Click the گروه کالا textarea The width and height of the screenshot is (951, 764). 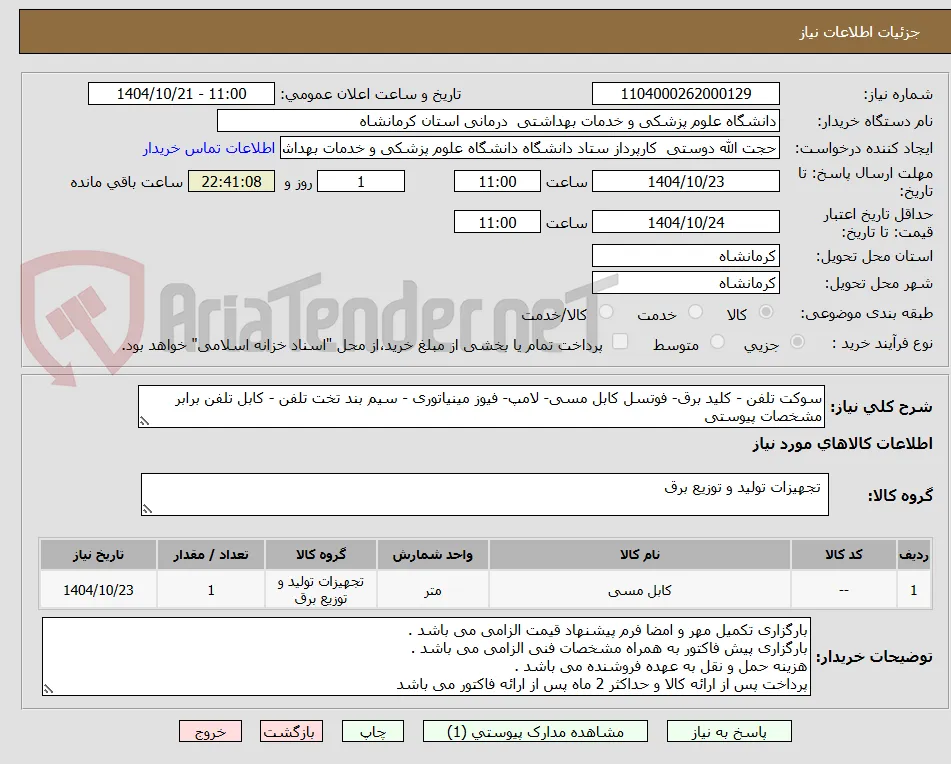click(x=485, y=495)
